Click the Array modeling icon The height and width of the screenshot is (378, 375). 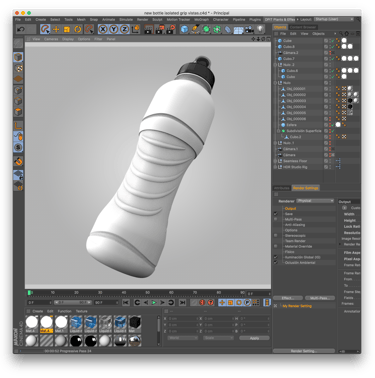pyautogui.click(x=217, y=29)
